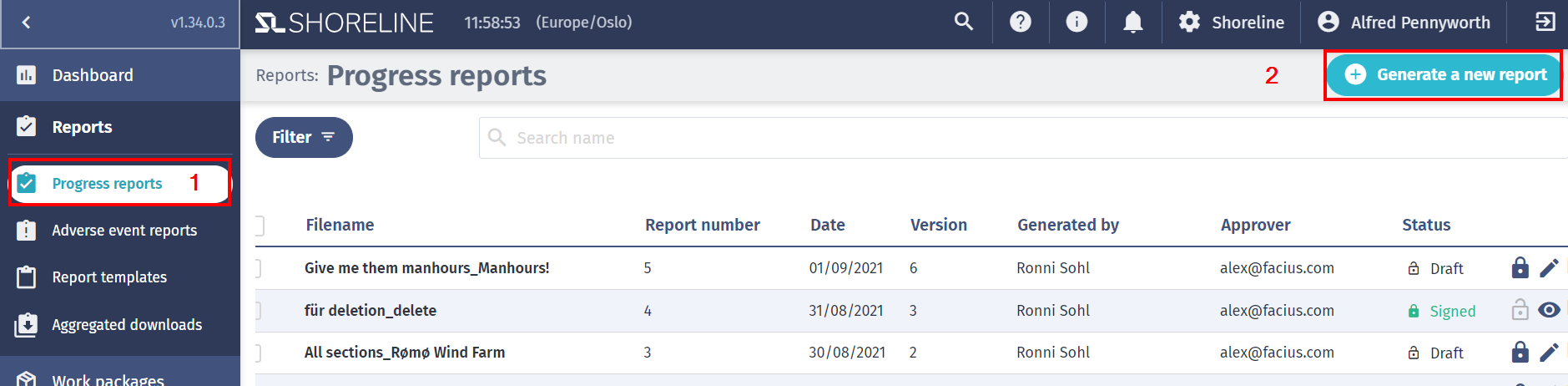Screen dimensions: 1568x386
Task: Focus the Search name field
Action: (x=1023, y=138)
